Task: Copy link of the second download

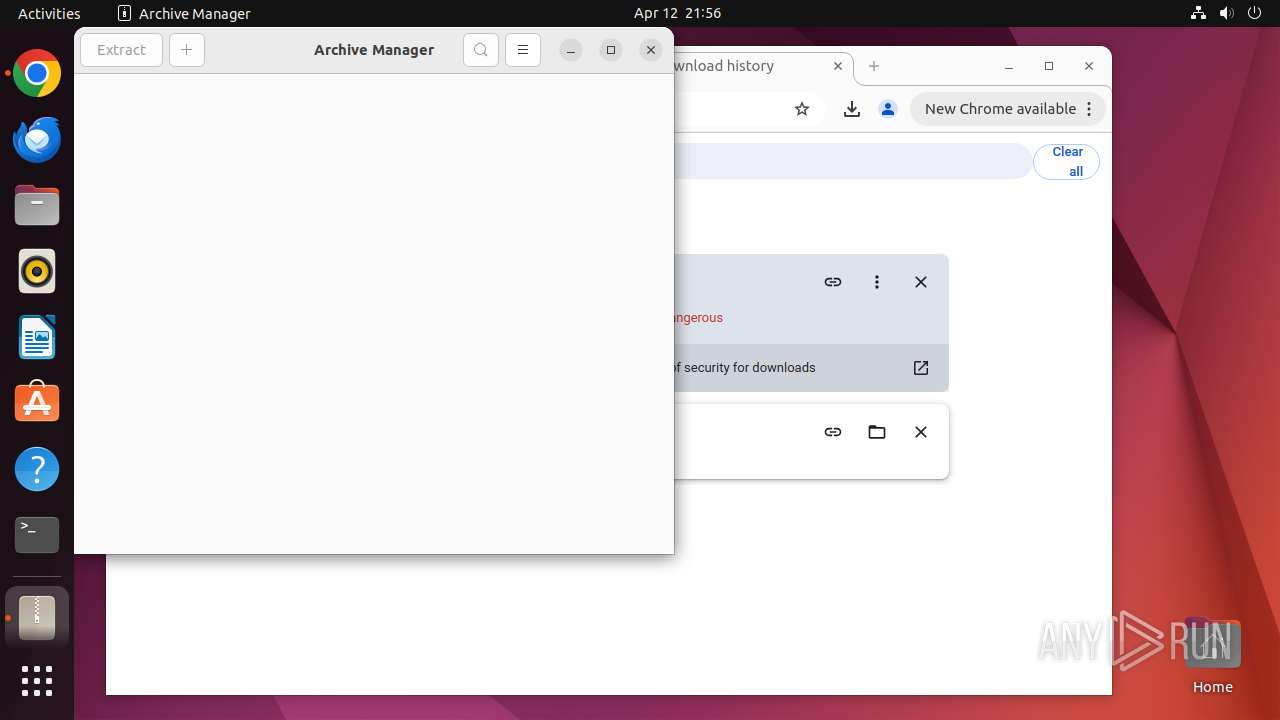Action: click(x=833, y=432)
